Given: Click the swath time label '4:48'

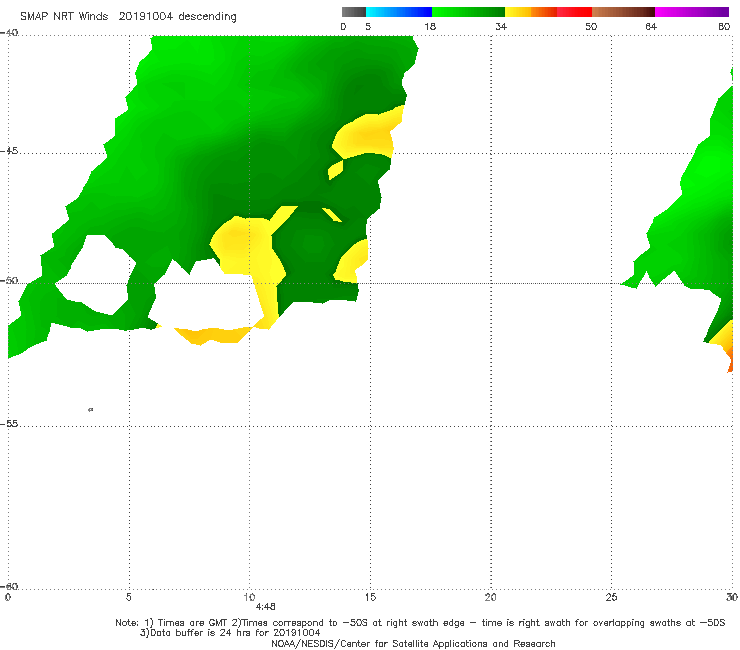Looking at the screenshot, I should (x=265, y=607).
